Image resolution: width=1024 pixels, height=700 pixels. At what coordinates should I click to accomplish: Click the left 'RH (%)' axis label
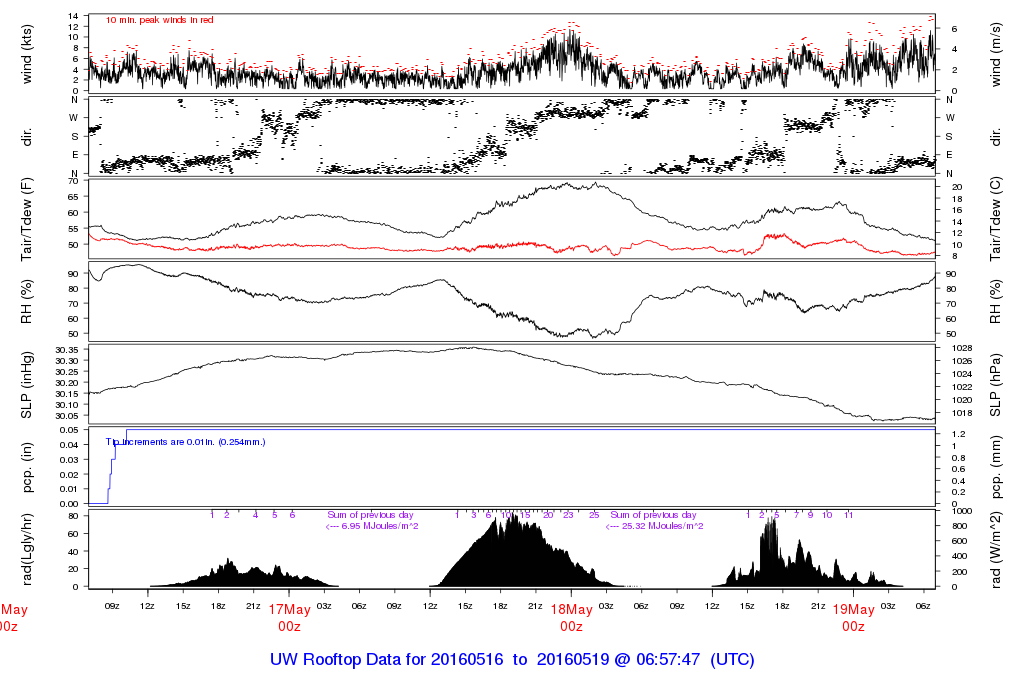pyautogui.click(x=27, y=302)
